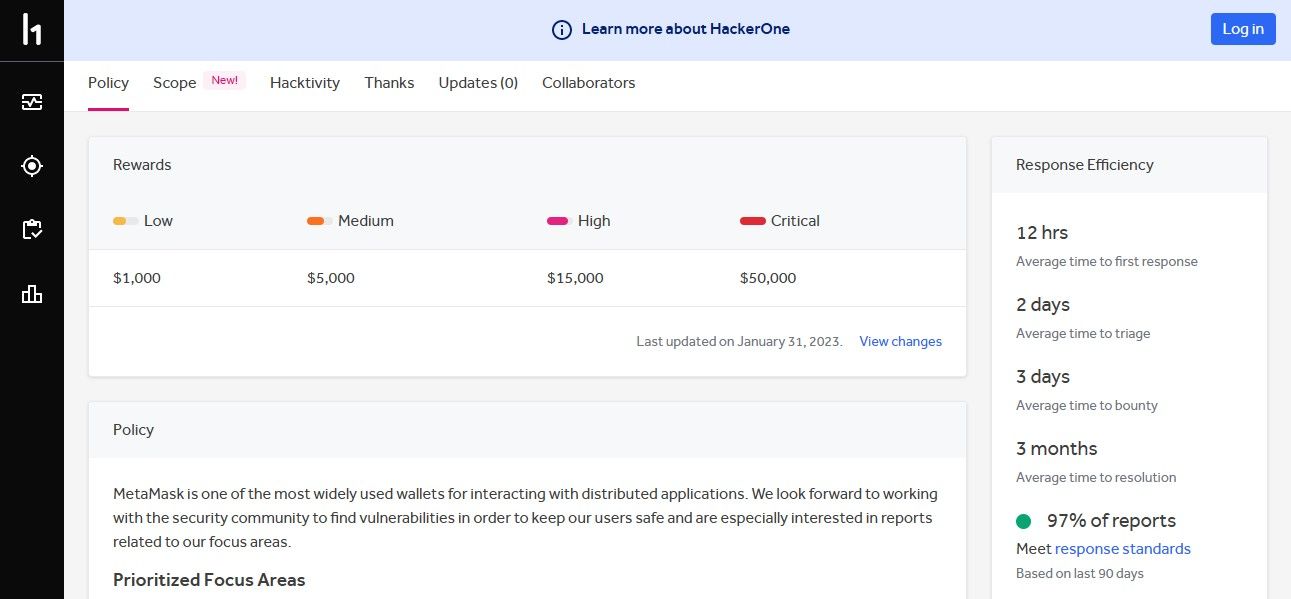Click the red Critical severity indicator
This screenshot has width=1291, height=599.
click(x=752, y=221)
